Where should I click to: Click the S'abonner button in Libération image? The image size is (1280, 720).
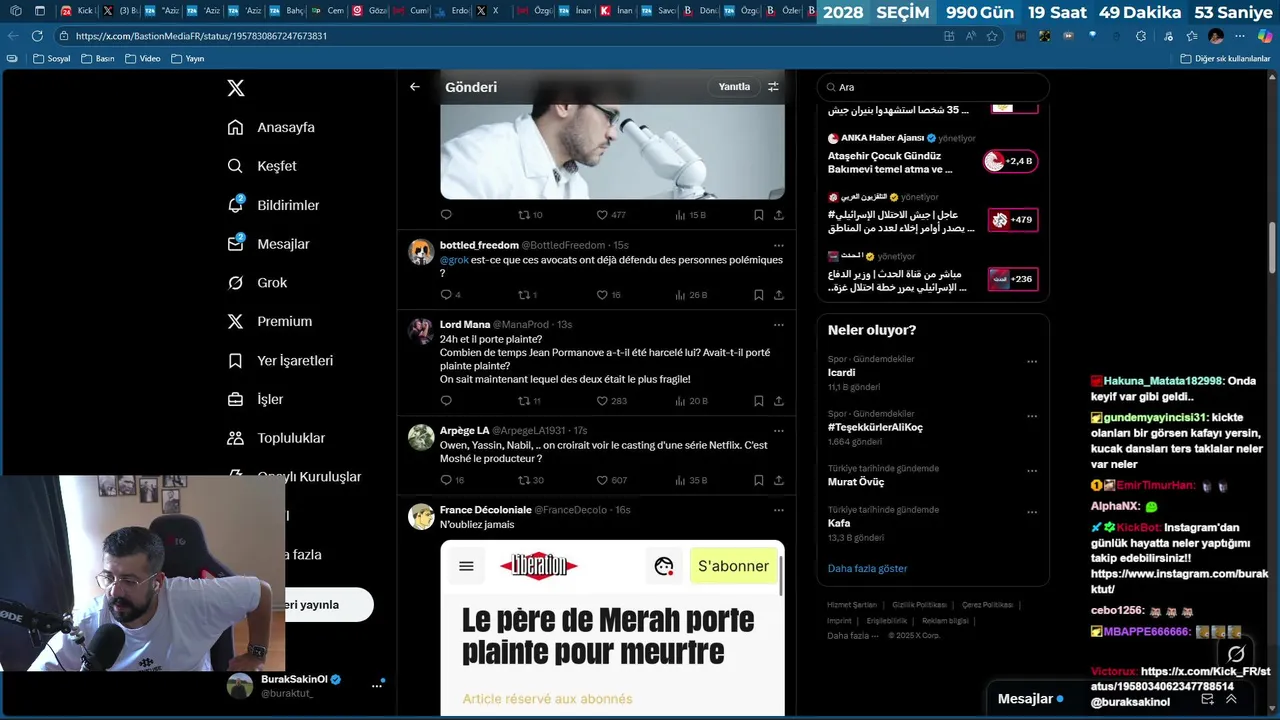[733, 566]
